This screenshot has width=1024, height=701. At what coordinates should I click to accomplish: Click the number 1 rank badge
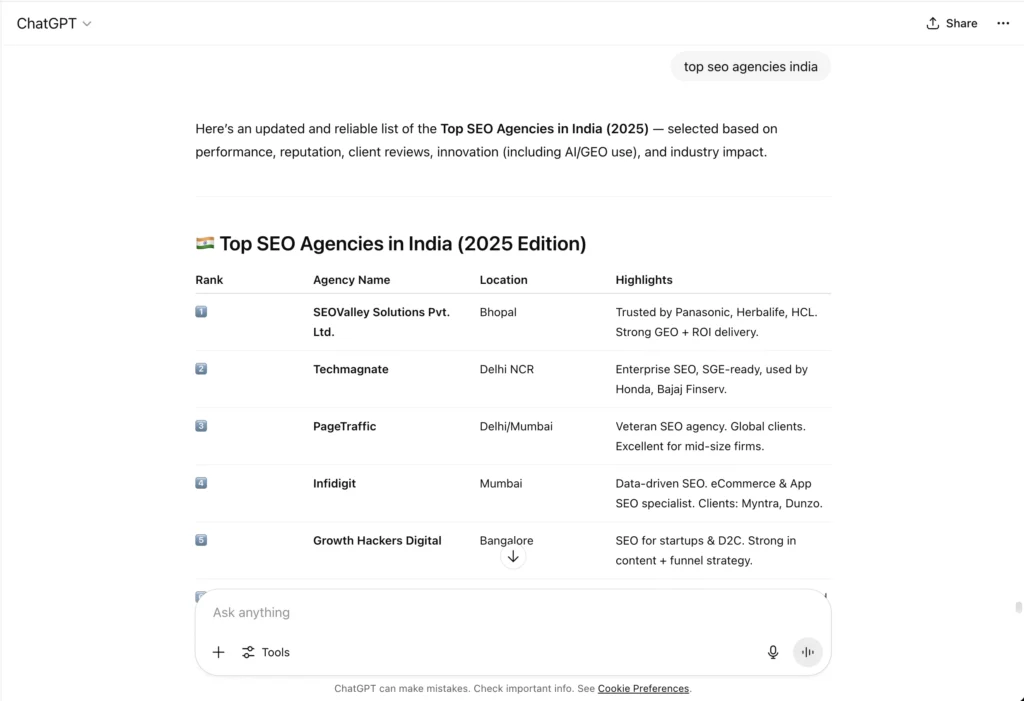click(201, 312)
